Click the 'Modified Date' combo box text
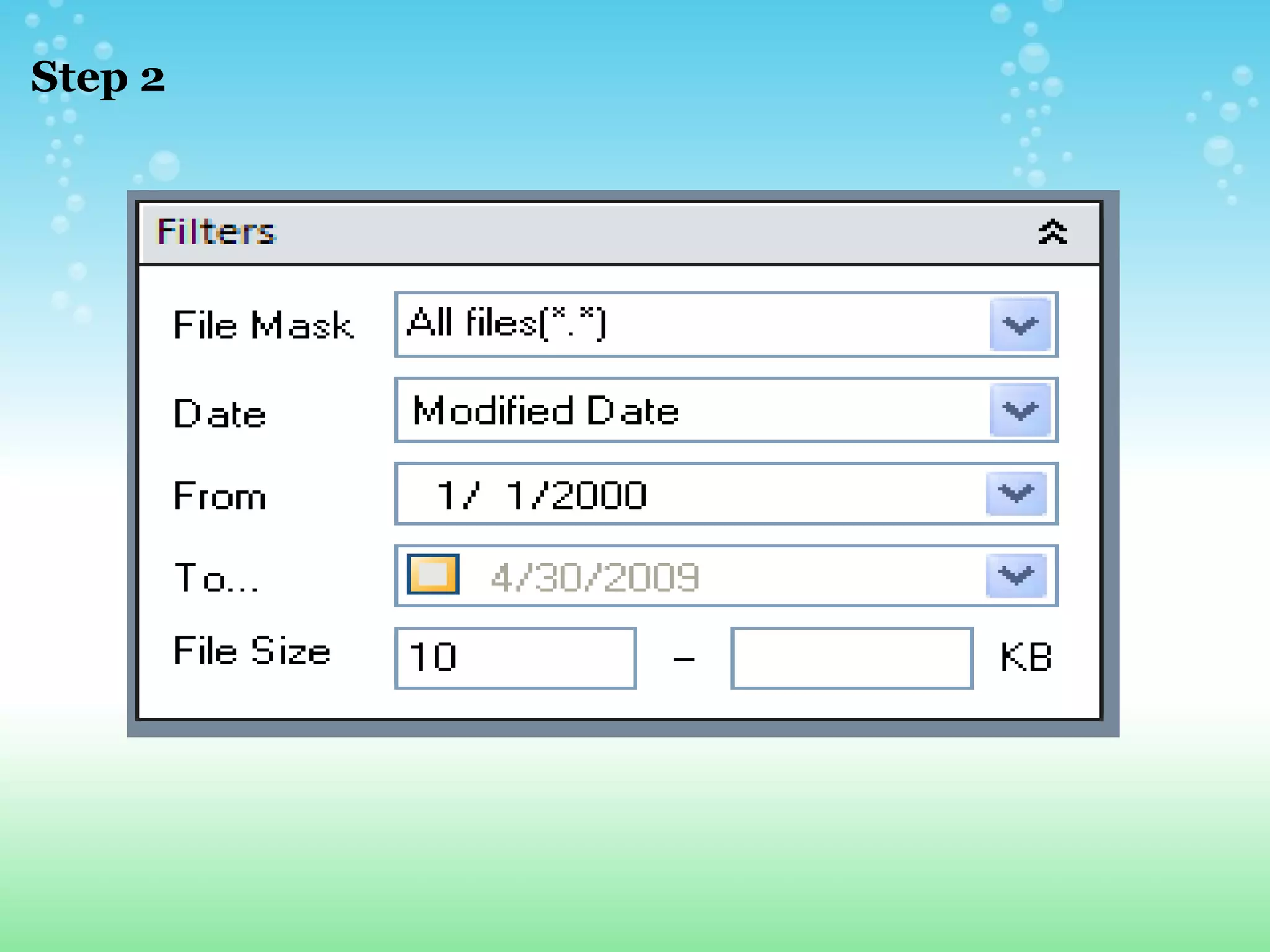The width and height of the screenshot is (1270, 952). coord(546,411)
